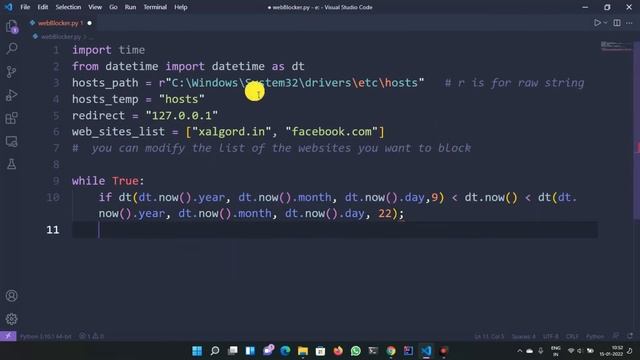
Task: Open the Explorer view in activity bar
Action: point(11,27)
